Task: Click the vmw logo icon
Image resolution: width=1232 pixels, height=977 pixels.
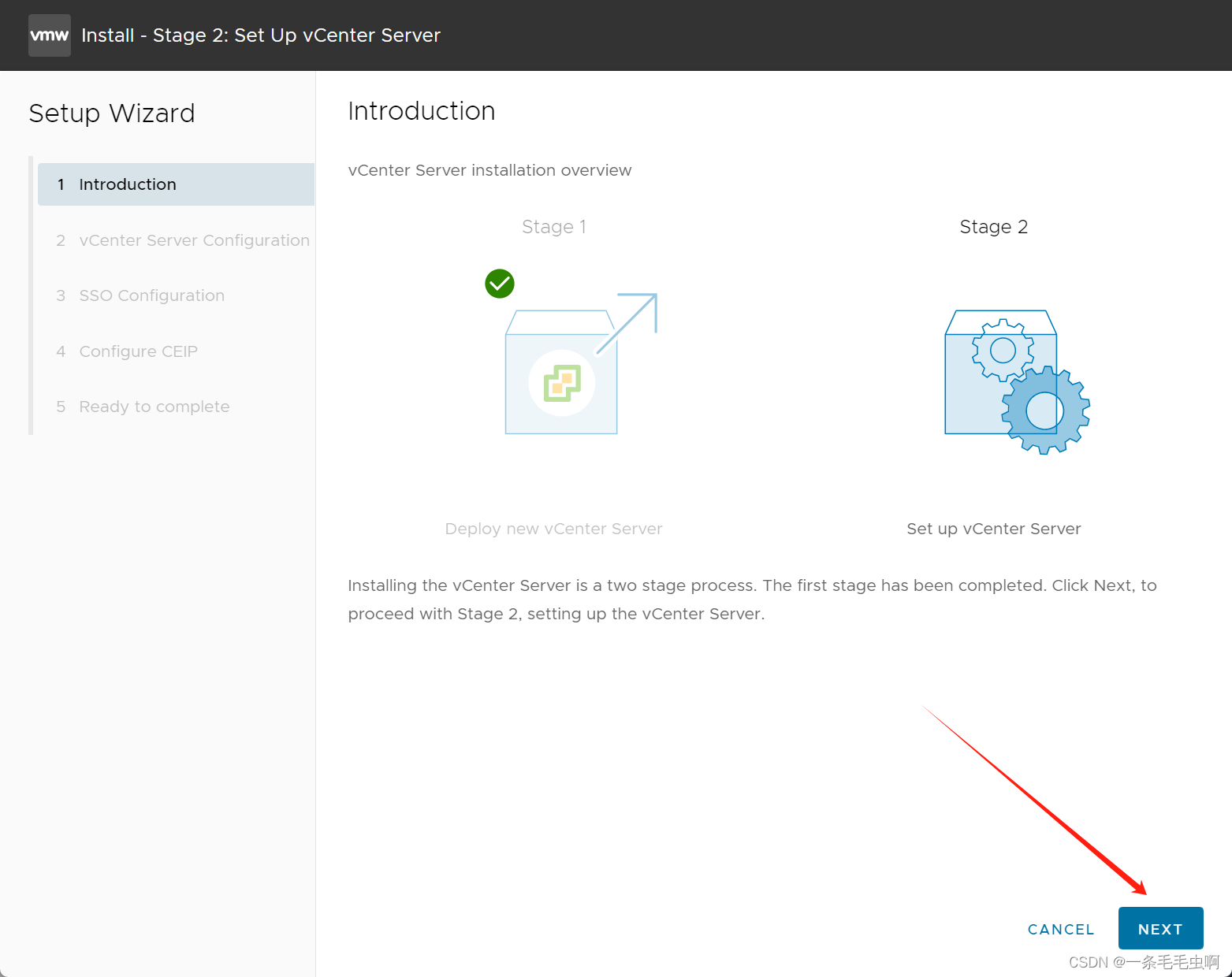Action: coord(50,35)
